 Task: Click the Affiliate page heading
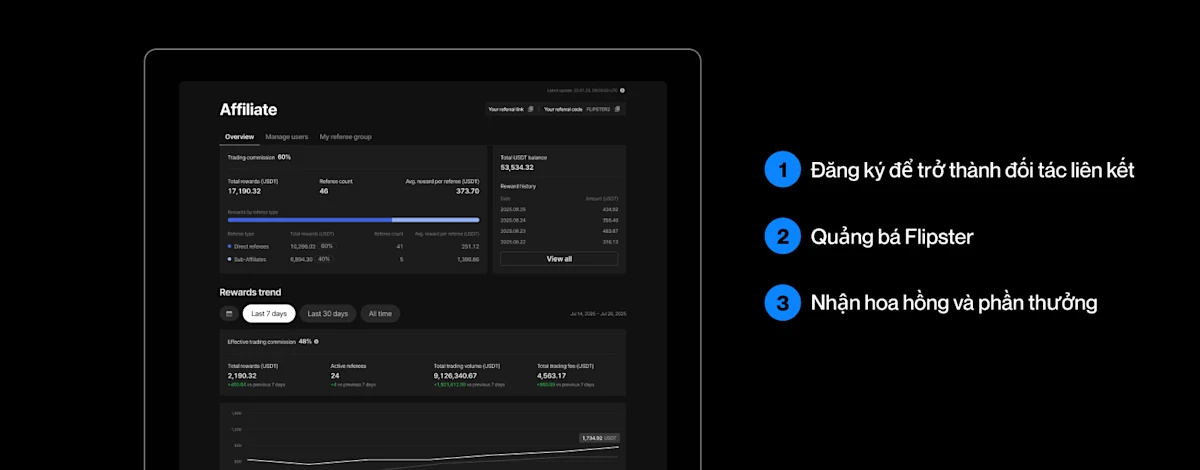248,110
